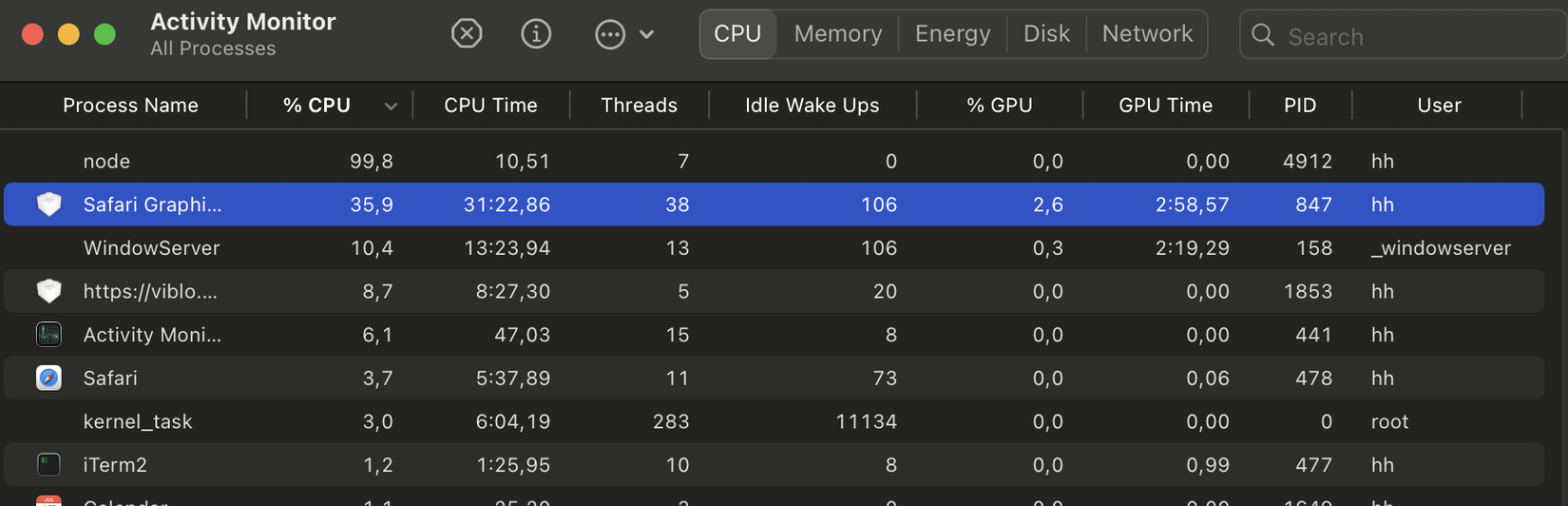Click PID 4912 in node row
Viewport: 1568px width, 506px height.
point(1308,162)
